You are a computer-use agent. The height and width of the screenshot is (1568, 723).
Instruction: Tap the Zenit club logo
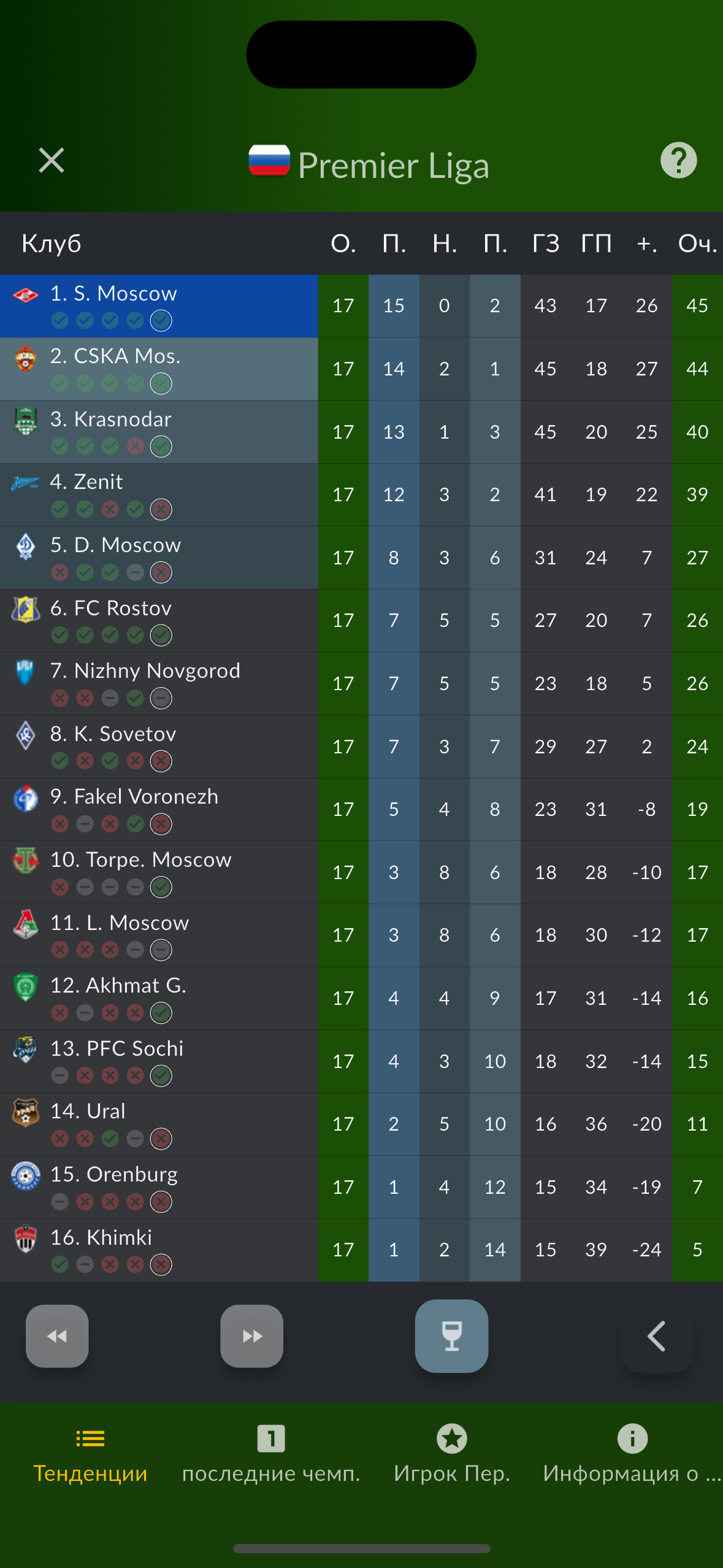coord(26,483)
